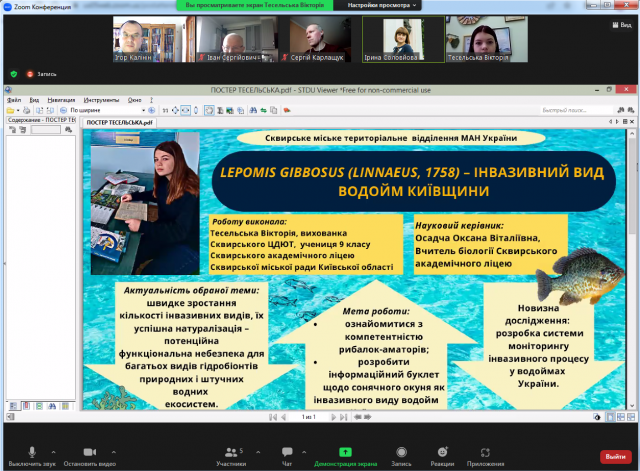
Task: Select the ПОСТЕР ТЕСЕЛЬСЬКА.pdf document tab
Action: (x=119, y=122)
